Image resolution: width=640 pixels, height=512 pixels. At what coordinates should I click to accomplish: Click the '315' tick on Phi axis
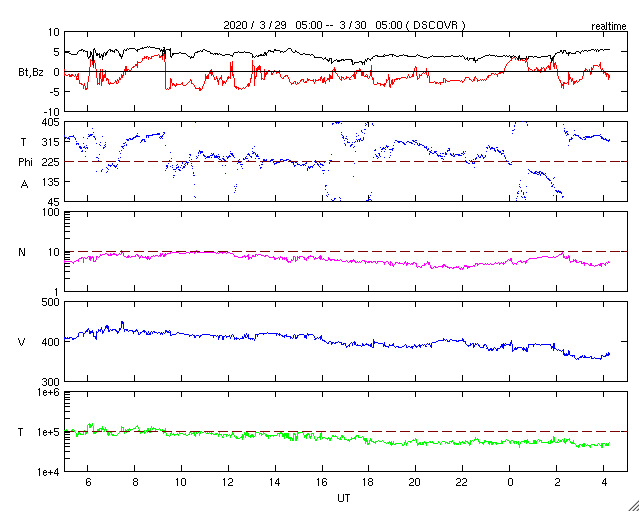pos(52,142)
